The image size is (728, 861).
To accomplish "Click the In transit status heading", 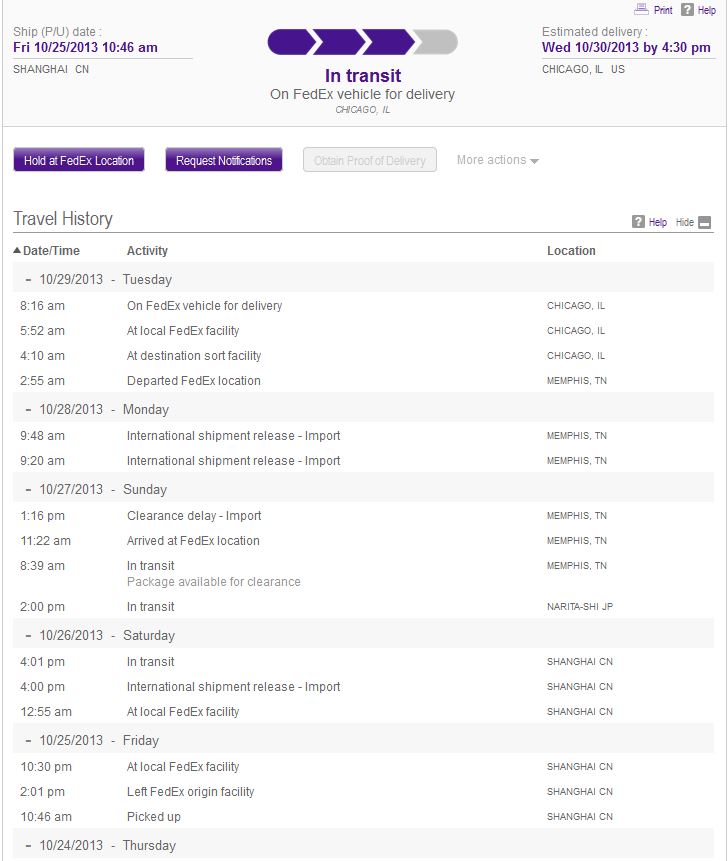I will point(363,76).
